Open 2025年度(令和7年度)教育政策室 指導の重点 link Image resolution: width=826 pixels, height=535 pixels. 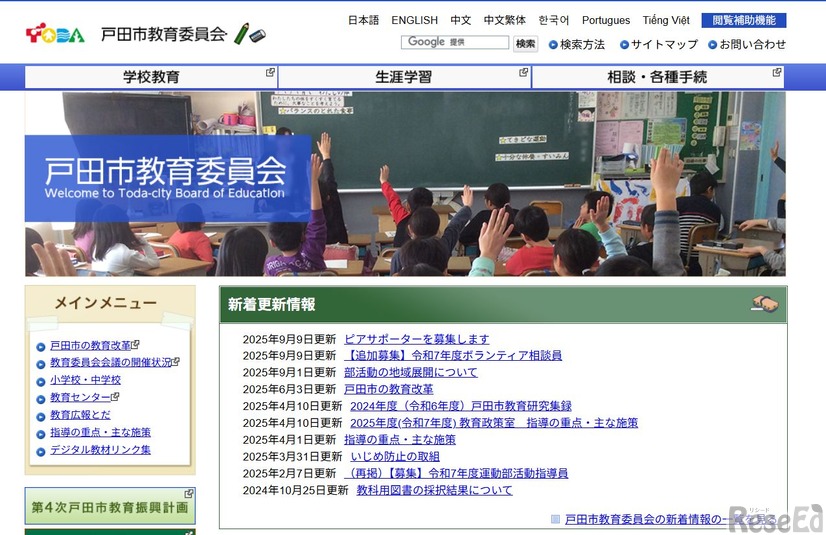[494, 423]
